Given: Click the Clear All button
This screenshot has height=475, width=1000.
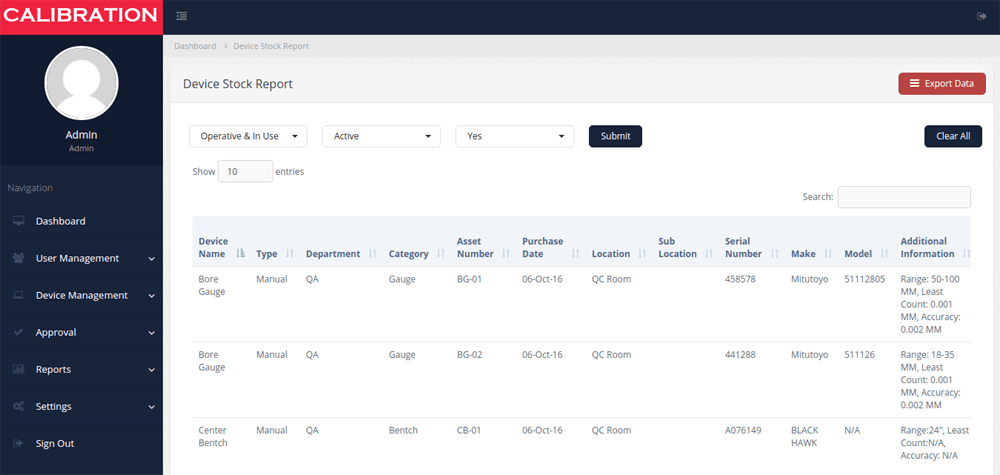Looking at the screenshot, I should pyautogui.click(x=953, y=136).
